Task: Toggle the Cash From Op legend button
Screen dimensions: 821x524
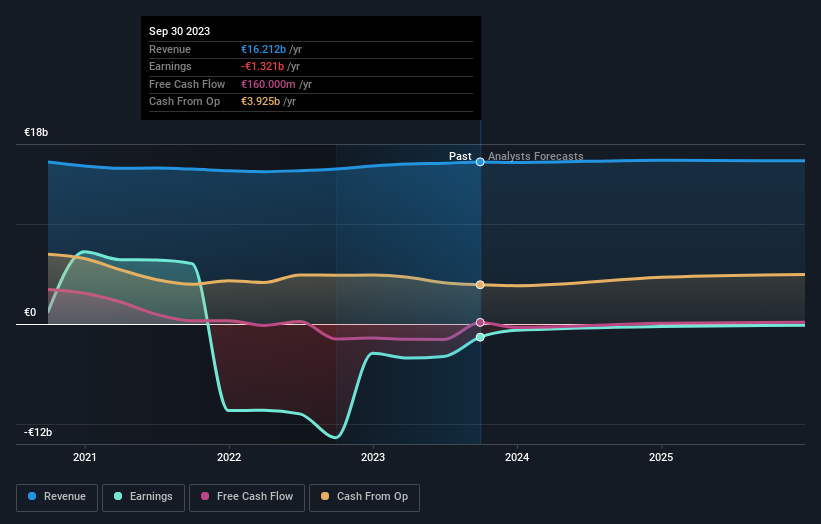Action: click(x=364, y=497)
